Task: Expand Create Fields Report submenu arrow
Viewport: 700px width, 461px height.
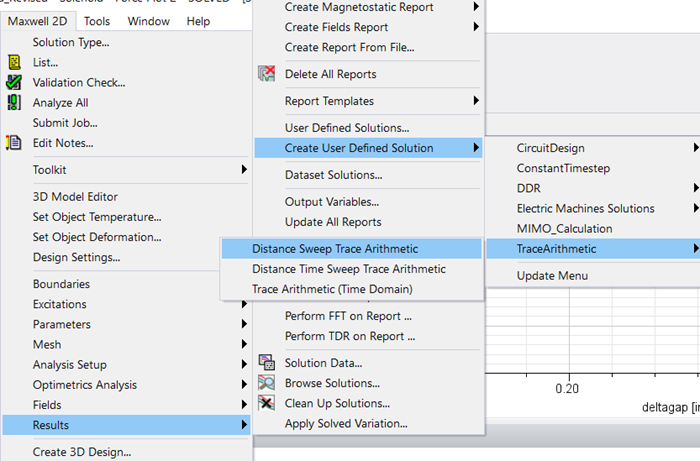Action: (x=476, y=27)
